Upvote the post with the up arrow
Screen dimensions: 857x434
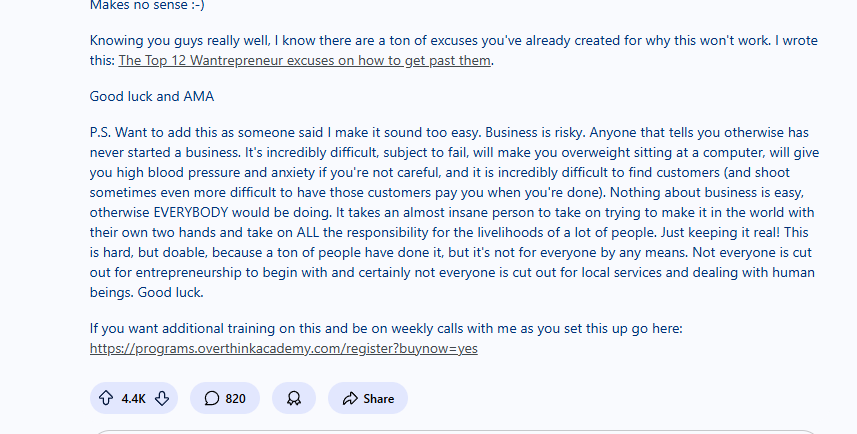click(106, 398)
